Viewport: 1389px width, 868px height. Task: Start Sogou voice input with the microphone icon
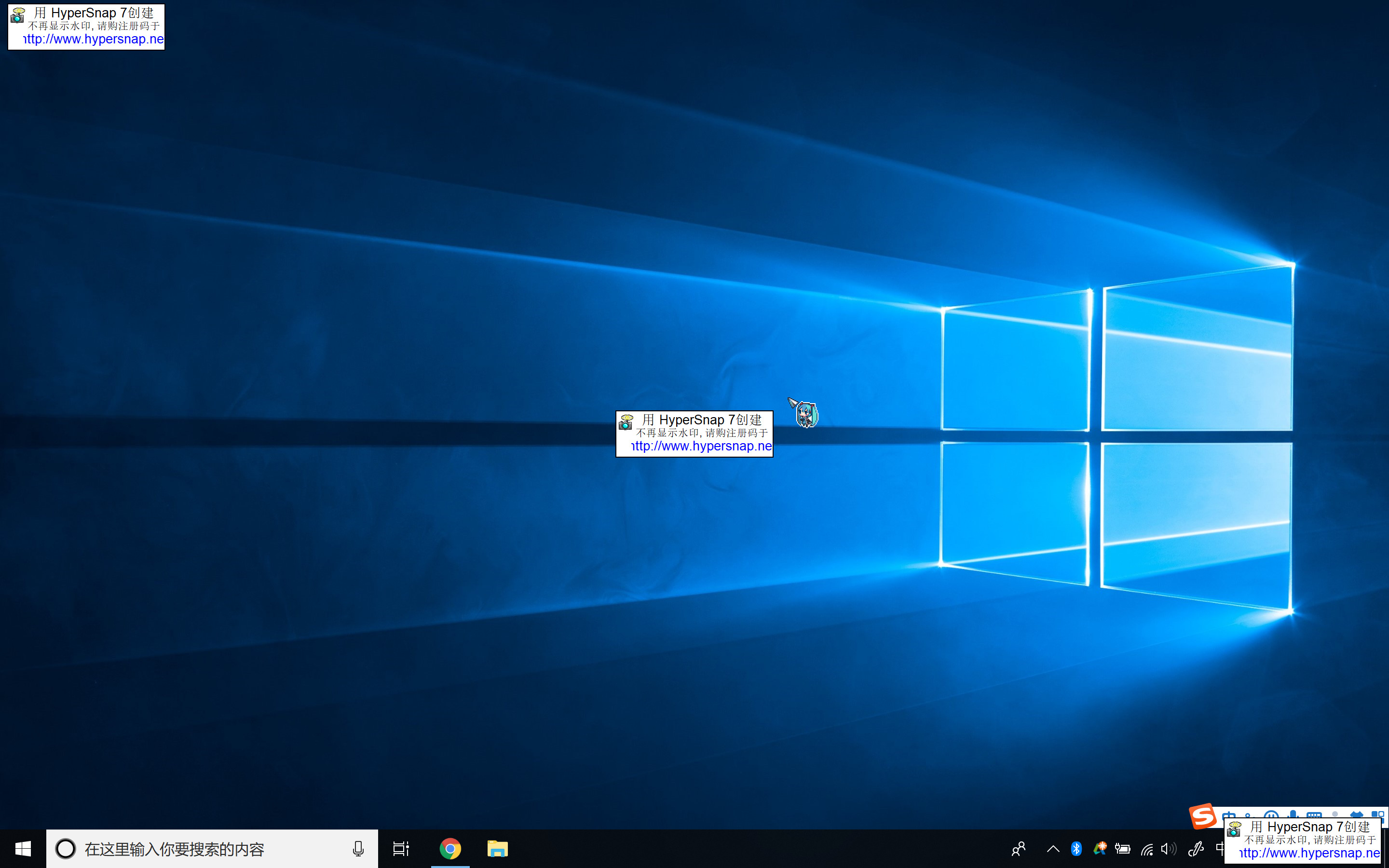point(1293,814)
